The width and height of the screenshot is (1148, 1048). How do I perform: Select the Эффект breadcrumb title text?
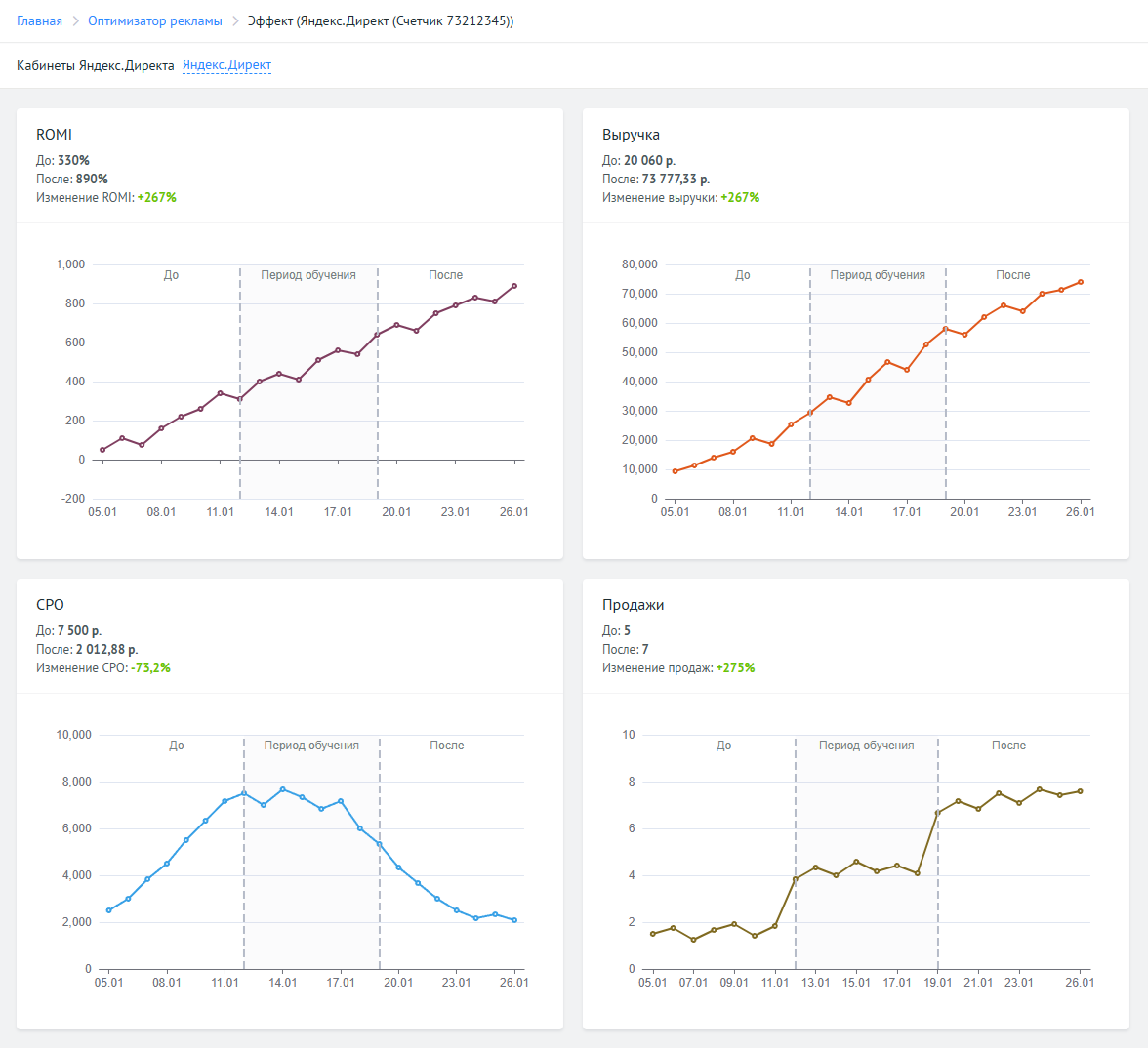click(381, 21)
